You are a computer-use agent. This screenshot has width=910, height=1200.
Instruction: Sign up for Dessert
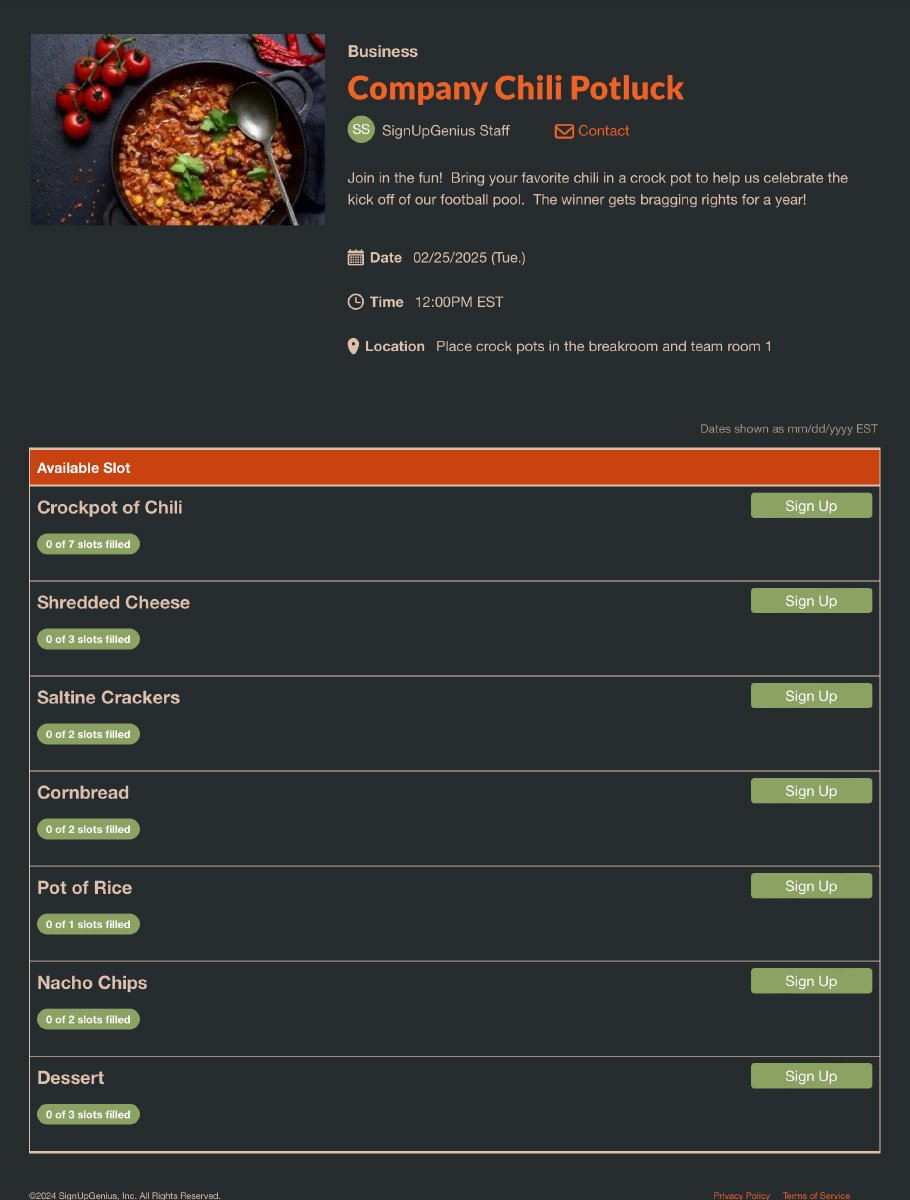click(811, 1075)
